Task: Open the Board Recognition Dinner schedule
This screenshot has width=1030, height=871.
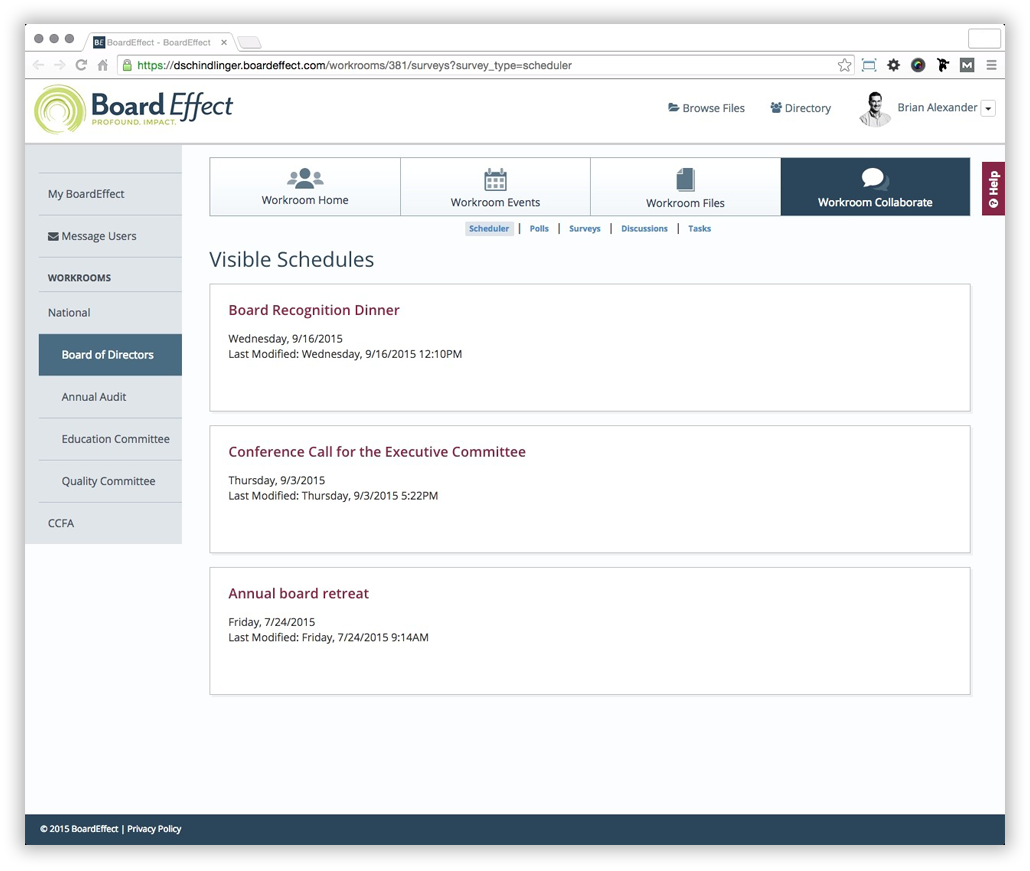Action: pyautogui.click(x=314, y=310)
